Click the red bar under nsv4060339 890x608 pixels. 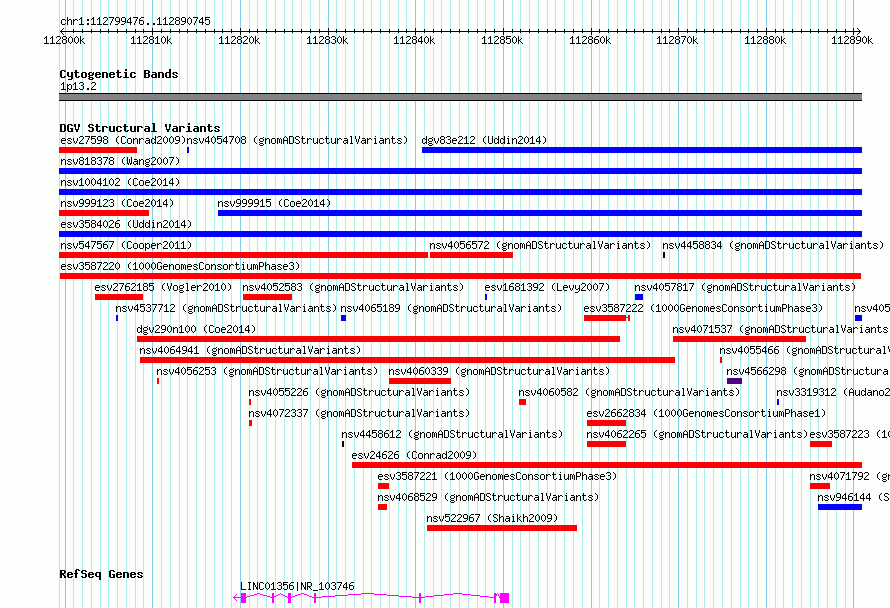420,381
